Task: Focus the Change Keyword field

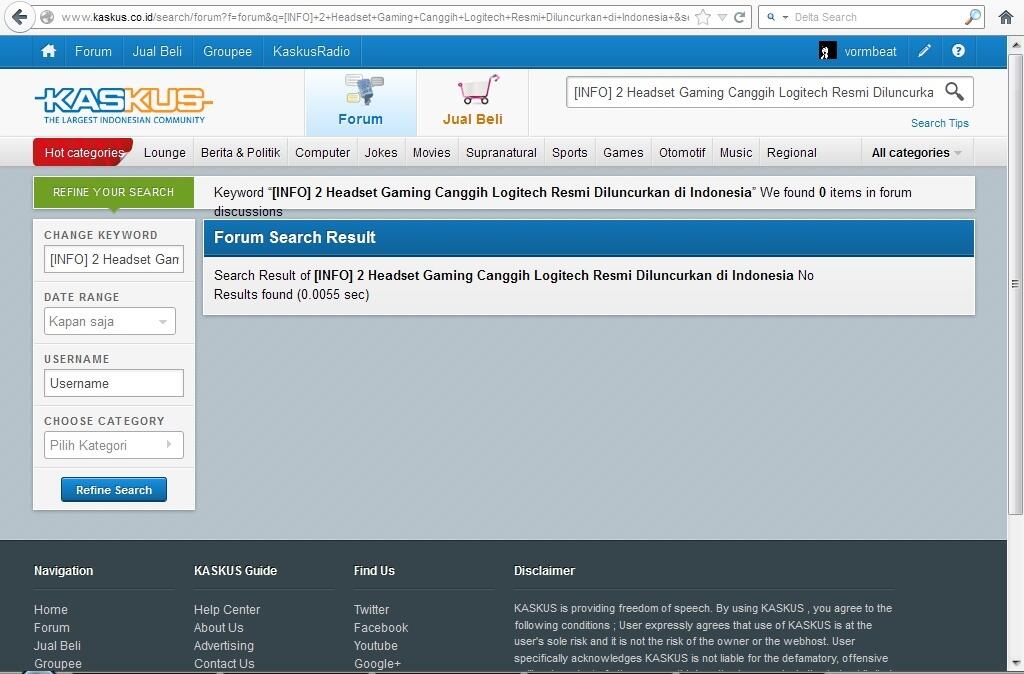Action: pos(114,259)
